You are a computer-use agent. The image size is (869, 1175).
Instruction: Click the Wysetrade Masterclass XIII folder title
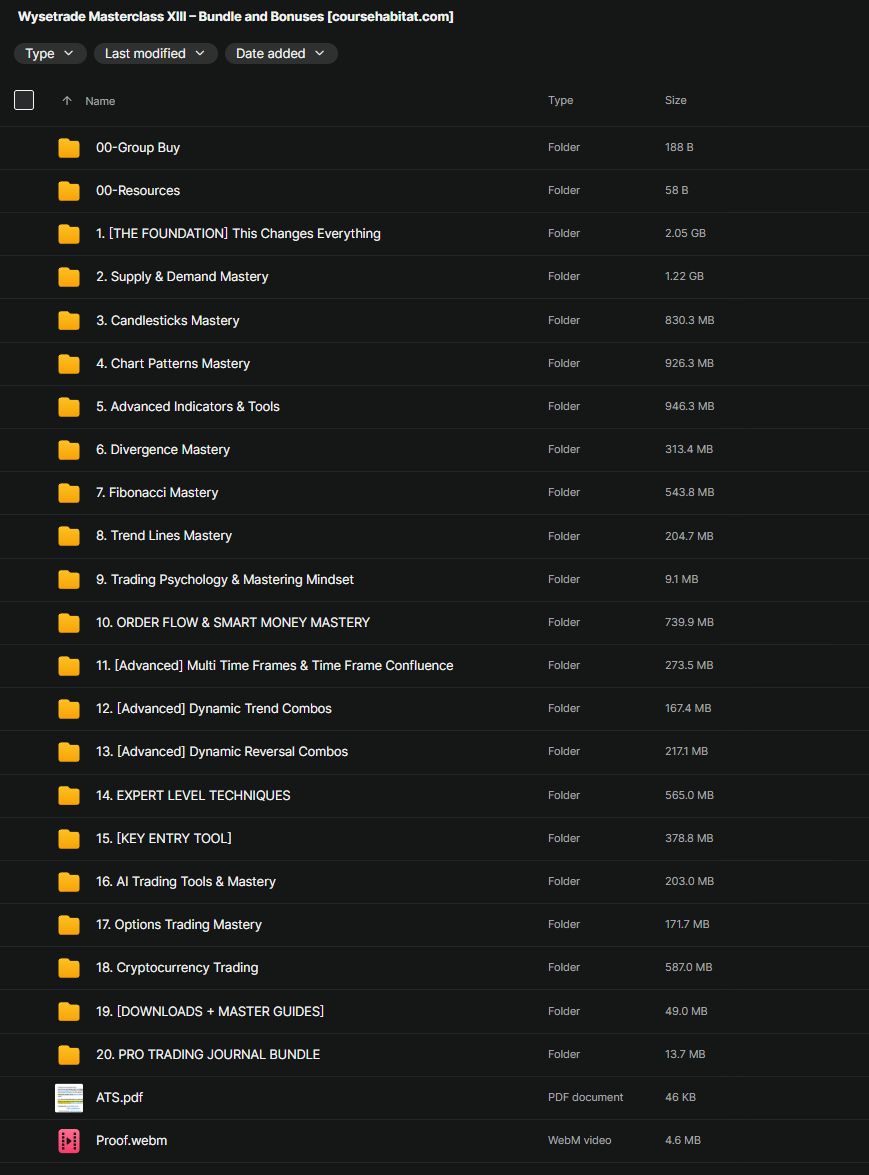(235, 16)
